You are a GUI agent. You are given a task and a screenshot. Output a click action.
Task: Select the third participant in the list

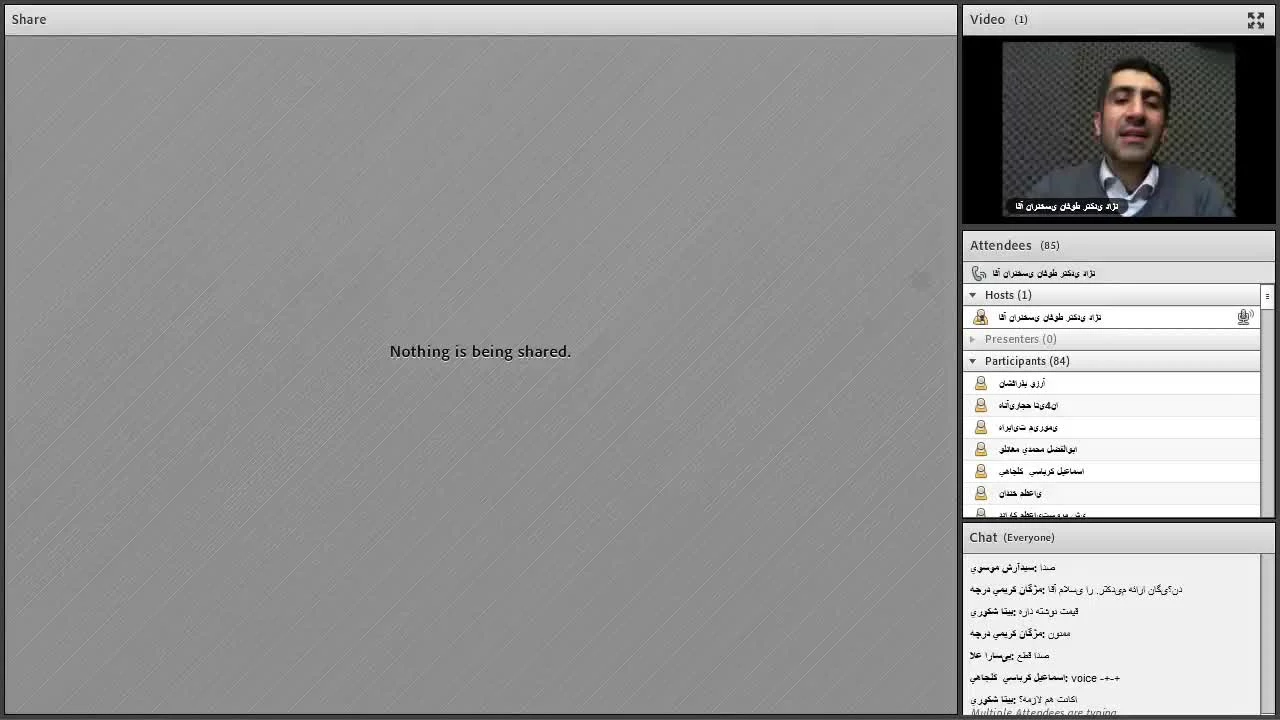coord(1028,427)
